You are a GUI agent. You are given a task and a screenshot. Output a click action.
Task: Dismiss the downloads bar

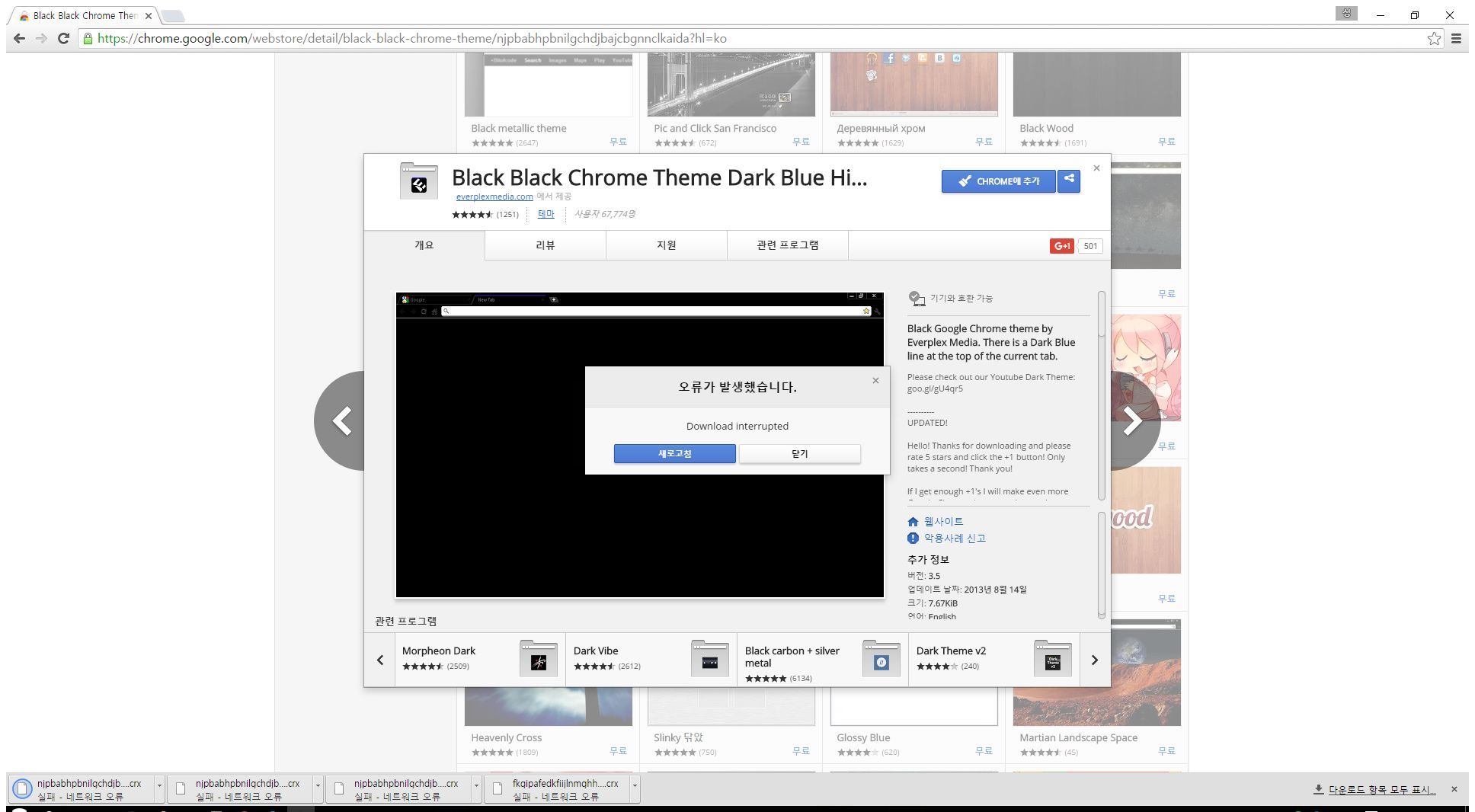pos(1454,789)
